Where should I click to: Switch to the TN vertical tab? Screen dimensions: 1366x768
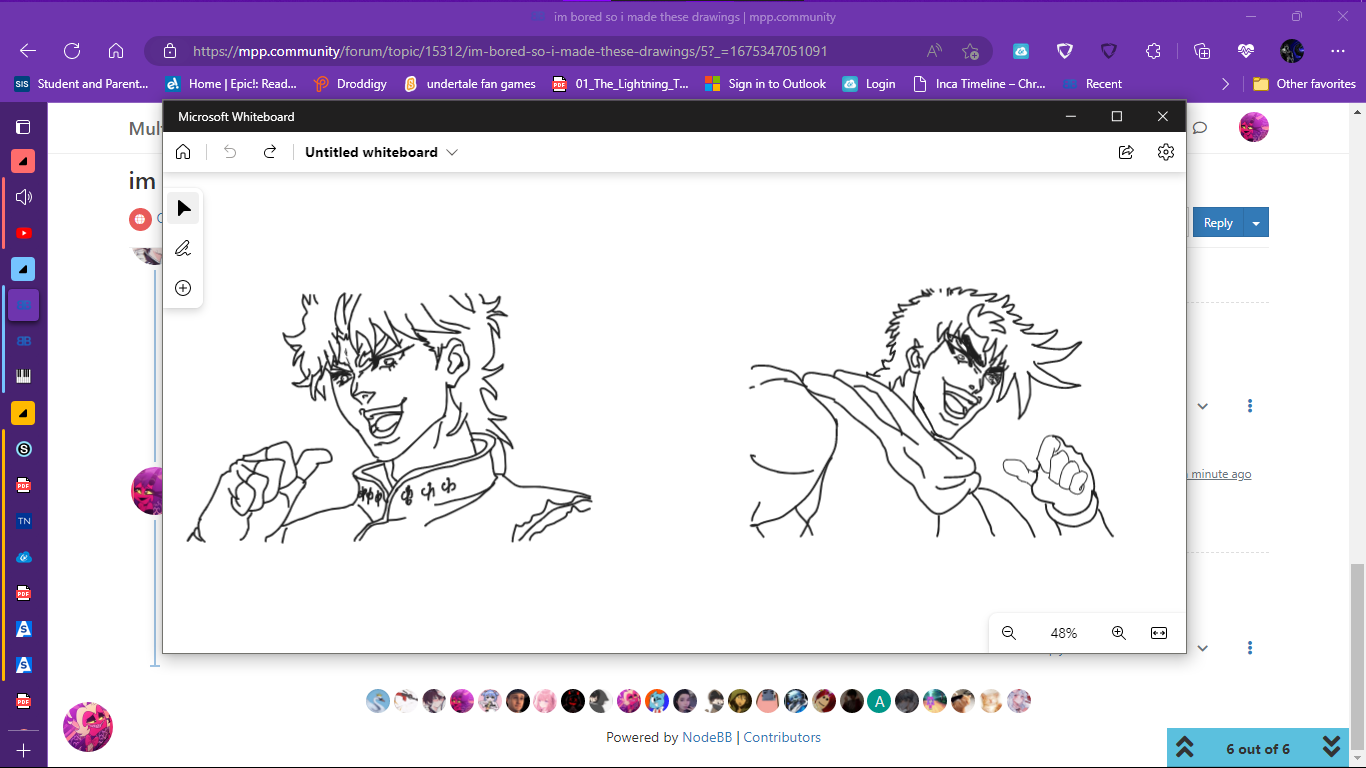[23, 521]
